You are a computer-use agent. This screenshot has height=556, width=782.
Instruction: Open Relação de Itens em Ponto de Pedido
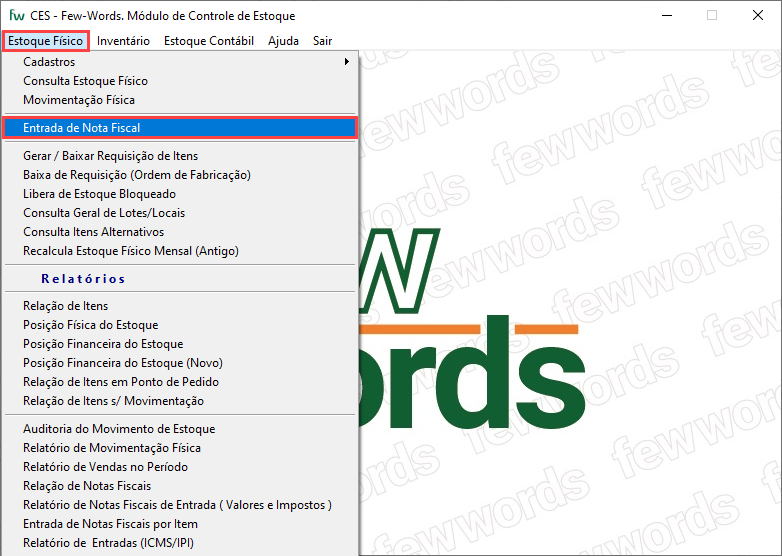[180, 382]
